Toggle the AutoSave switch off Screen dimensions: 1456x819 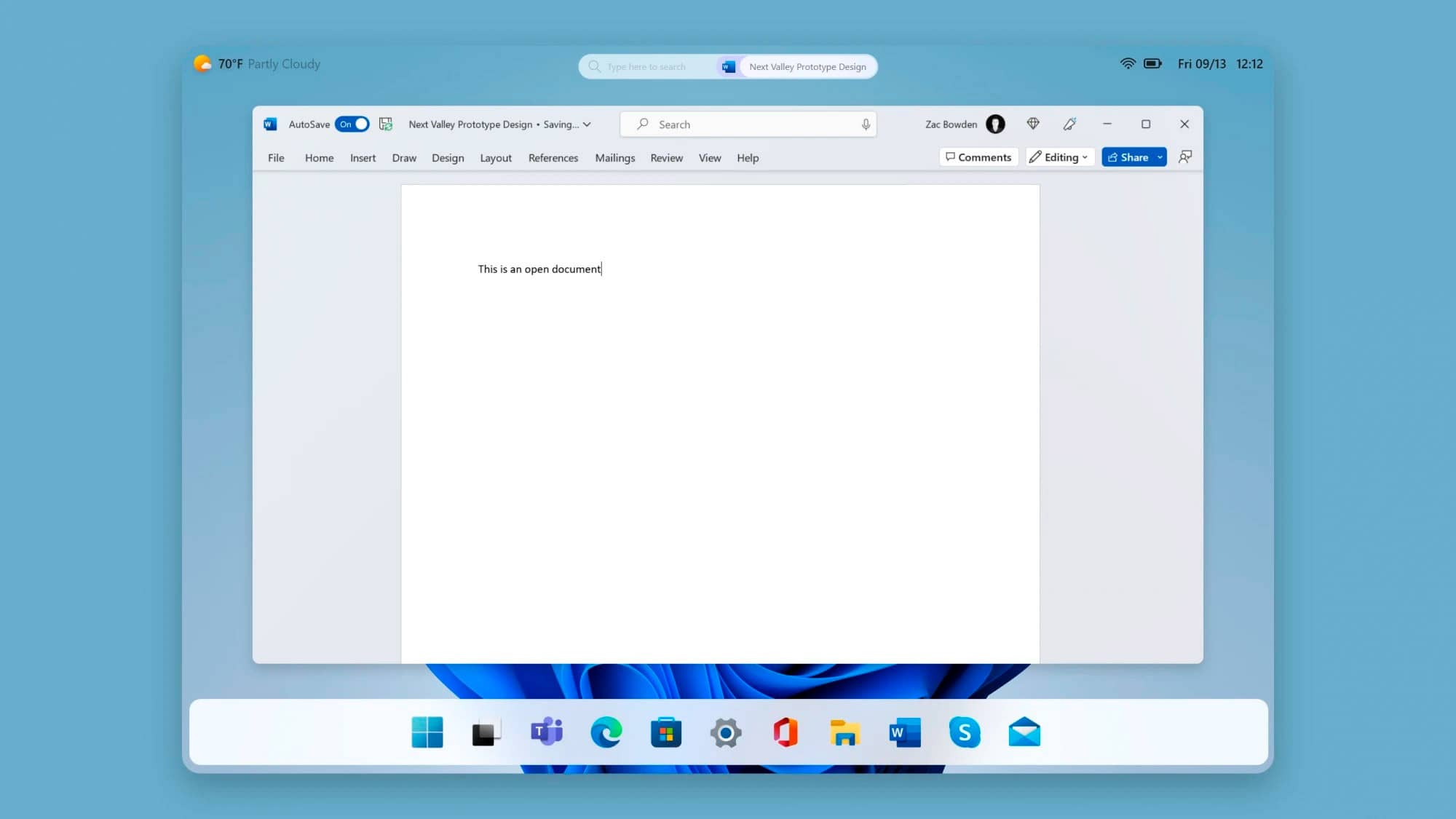(352, 124)
